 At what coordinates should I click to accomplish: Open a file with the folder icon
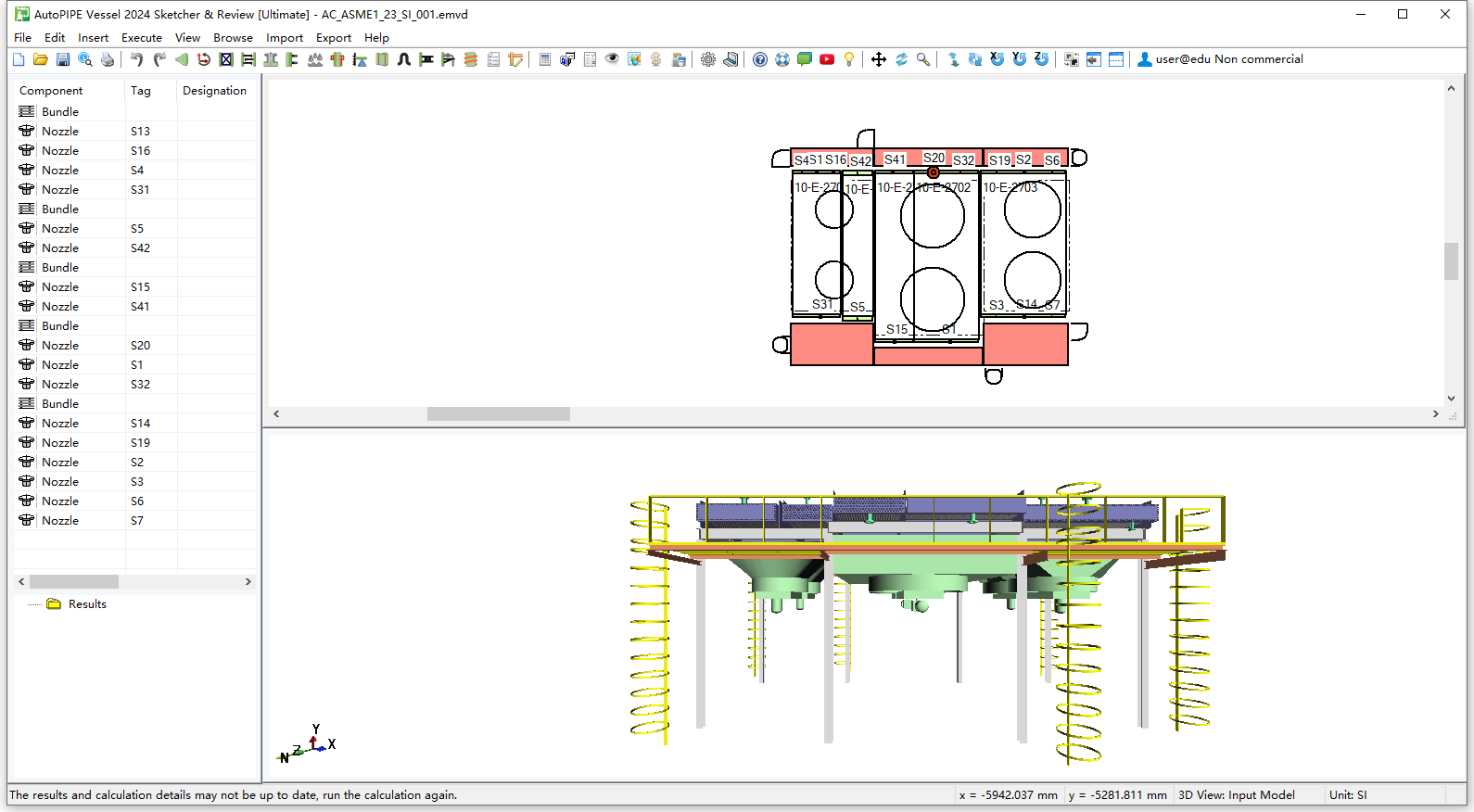click(x=41, y=59)
